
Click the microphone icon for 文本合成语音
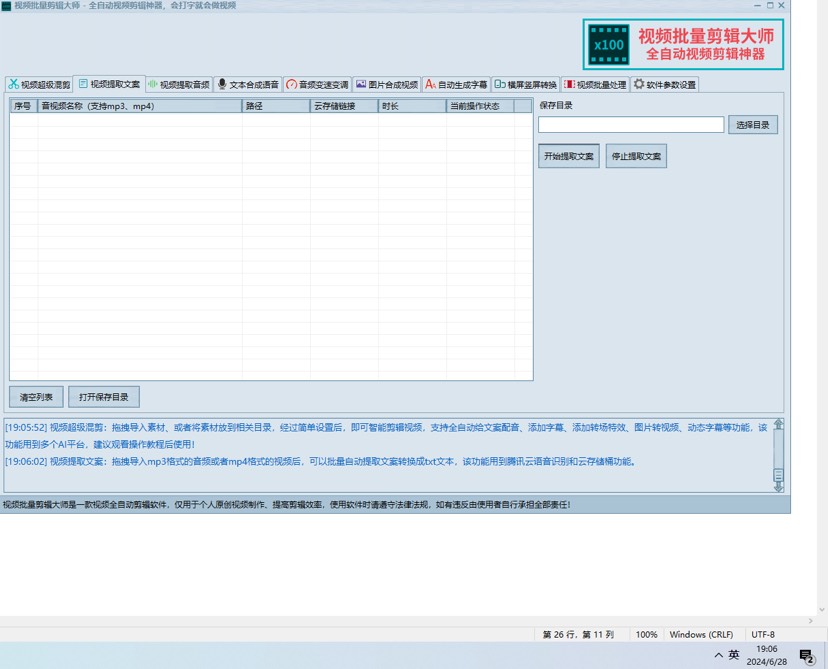click(222, 85)
